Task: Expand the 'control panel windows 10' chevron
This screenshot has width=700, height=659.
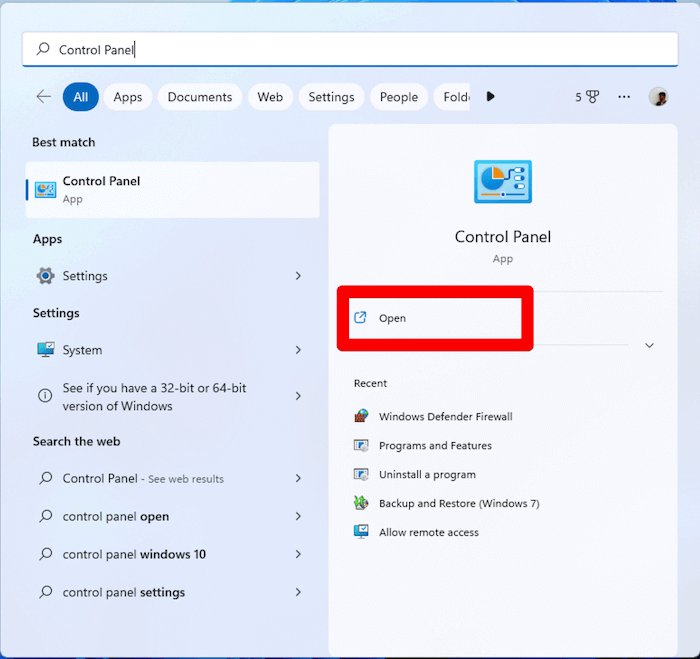Action: click(x=298, y=554)
